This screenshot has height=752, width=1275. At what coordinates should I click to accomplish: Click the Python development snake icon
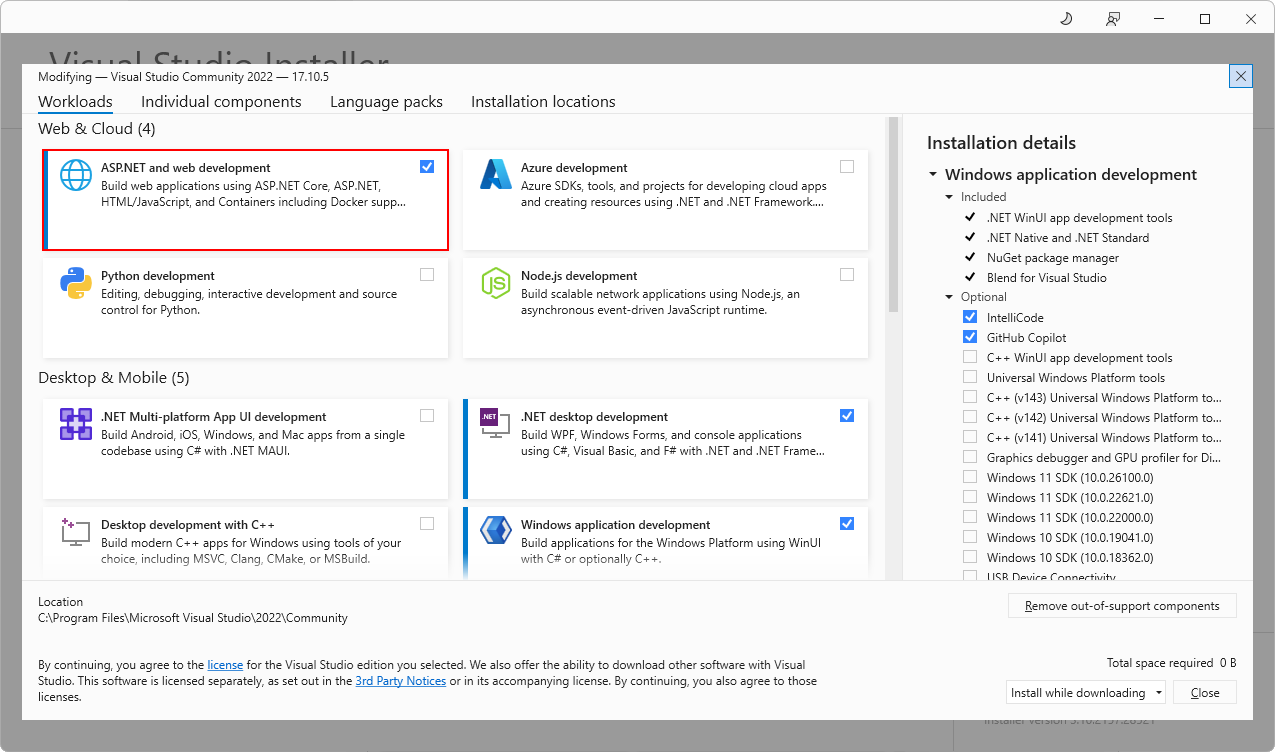tap(76, 283)
